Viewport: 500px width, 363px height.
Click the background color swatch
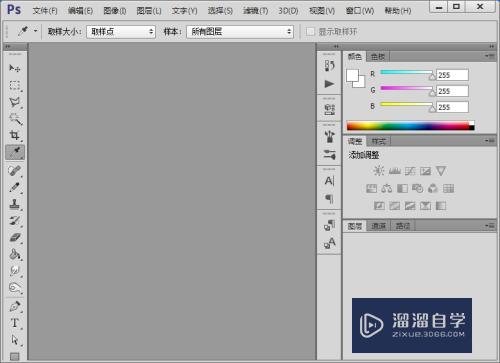pyautogui.click(x=361, y=83)
